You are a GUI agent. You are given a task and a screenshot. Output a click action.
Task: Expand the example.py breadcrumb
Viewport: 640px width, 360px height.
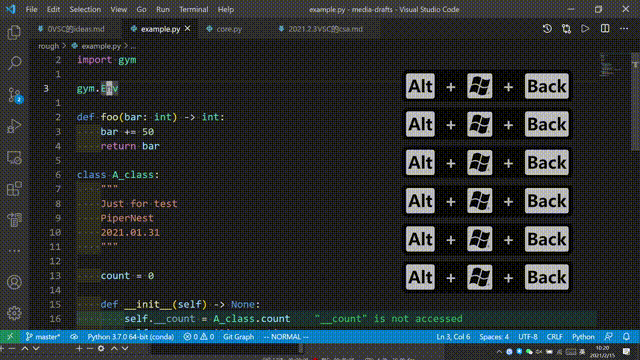pyautogui.click(x=101, y=46)
